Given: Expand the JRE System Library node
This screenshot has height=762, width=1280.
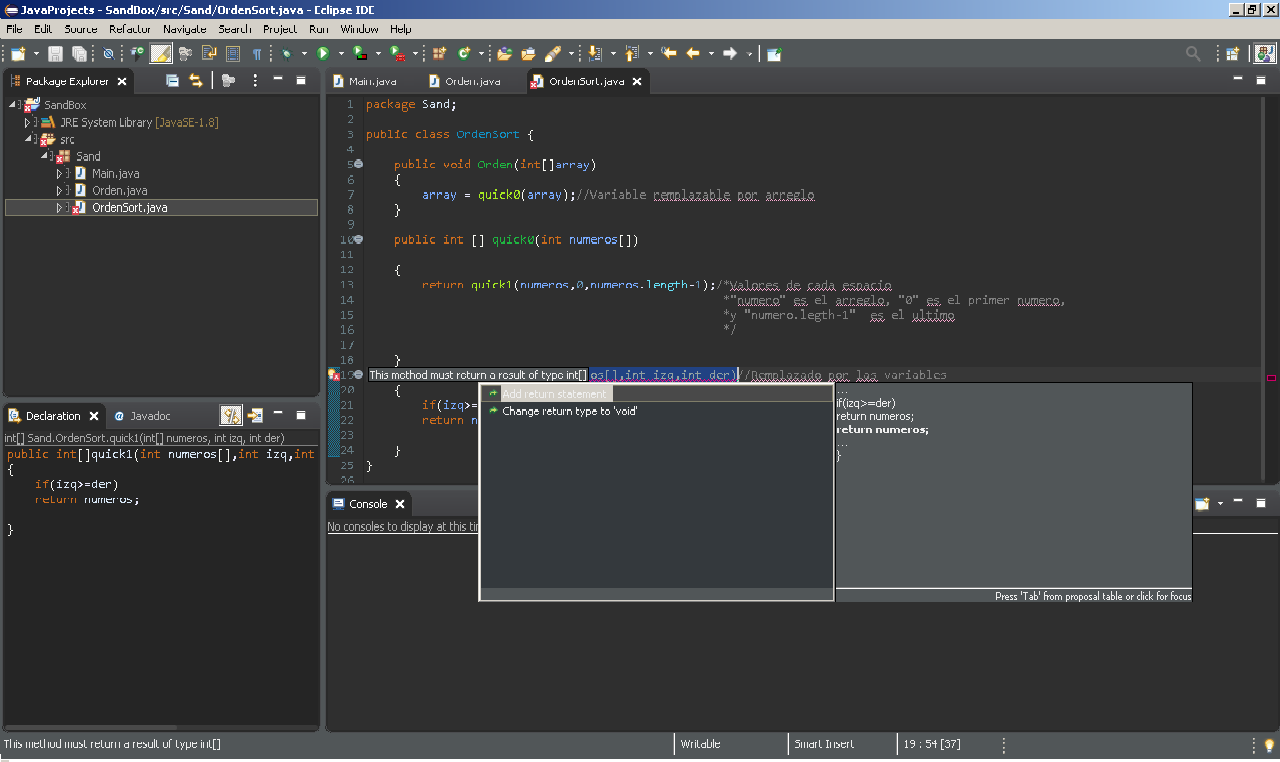Looking at the screenshot, I should pos(28,122).
